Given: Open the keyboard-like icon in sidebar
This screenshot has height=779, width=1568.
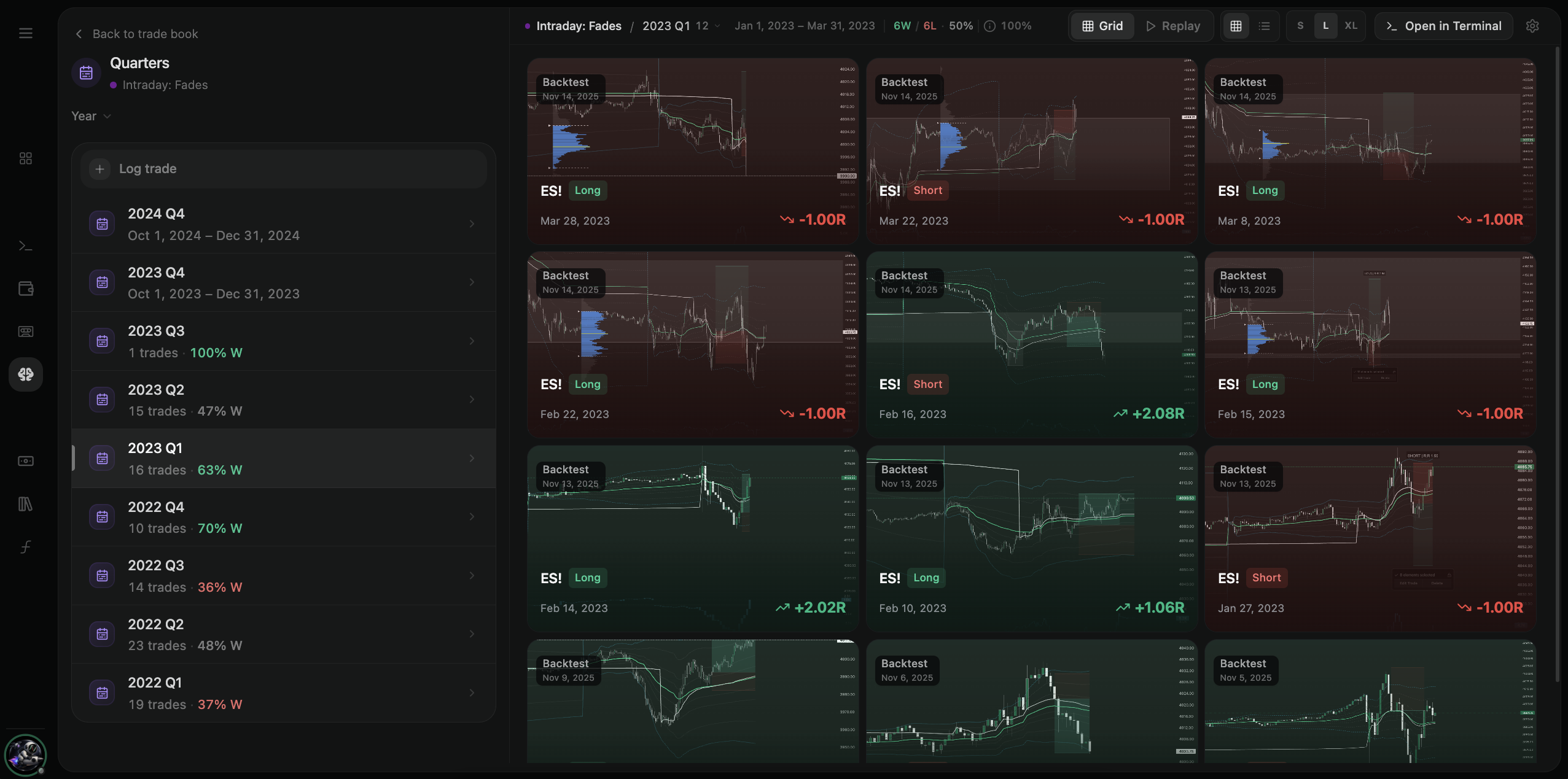Looking at the screenshot, I should [x=26, y=331].
